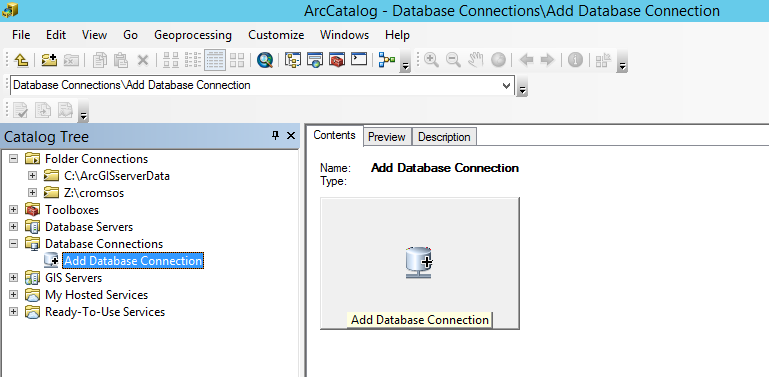Screen dimensions: 769x377
Task: Switch contents view to Large Icons
Action: pyautogui.click(x=171, y=60)
